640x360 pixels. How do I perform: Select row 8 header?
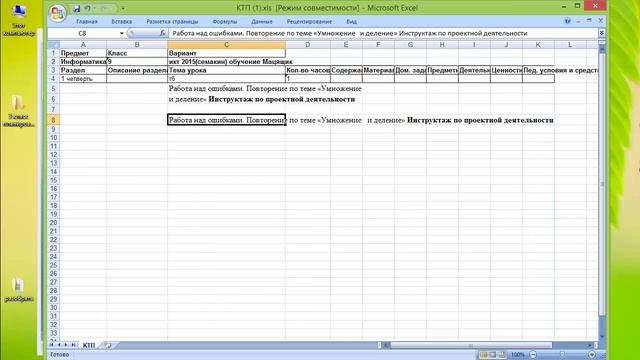[x=53, y=120]
